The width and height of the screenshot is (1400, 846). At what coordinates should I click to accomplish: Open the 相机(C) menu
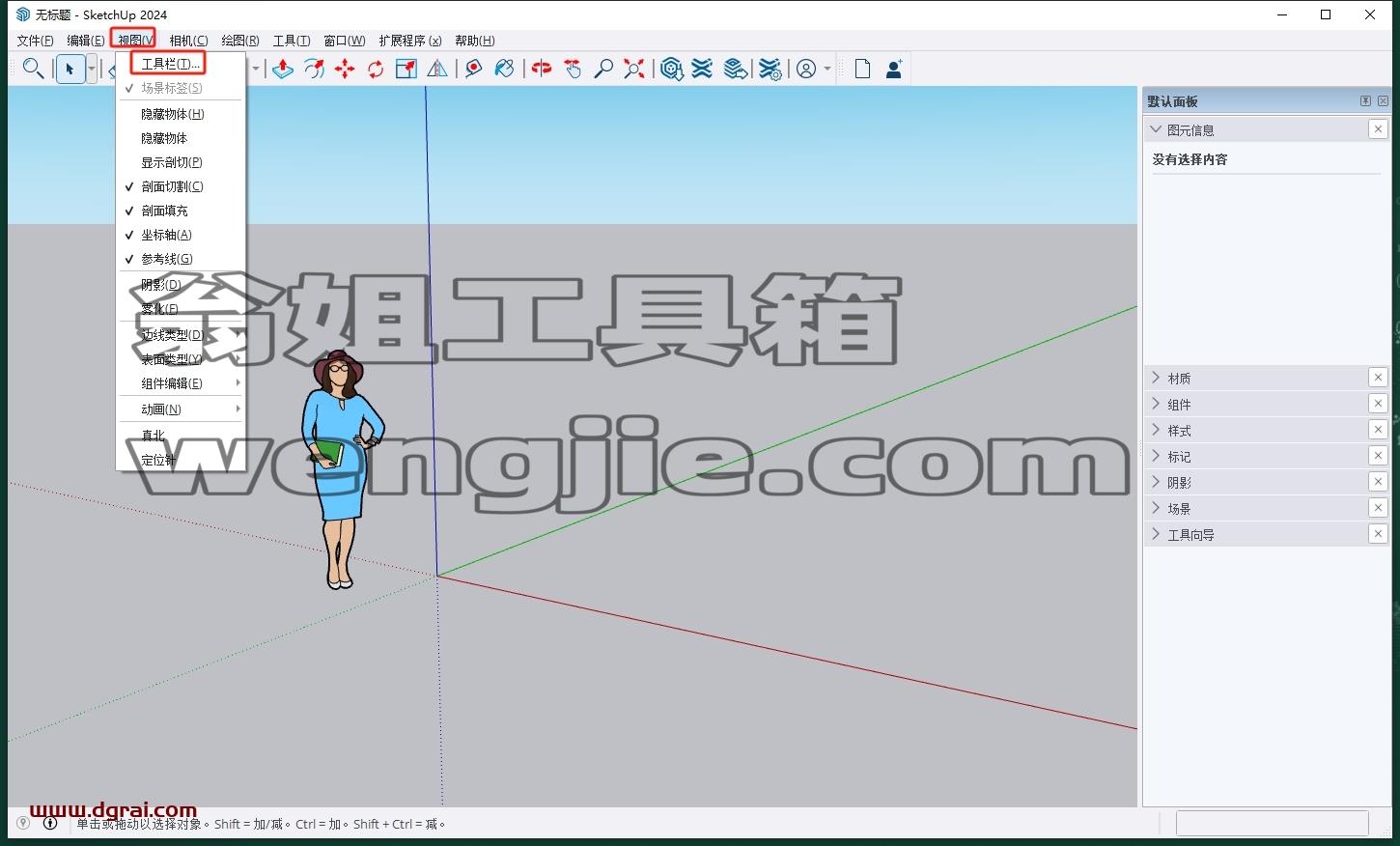[188, 41]
